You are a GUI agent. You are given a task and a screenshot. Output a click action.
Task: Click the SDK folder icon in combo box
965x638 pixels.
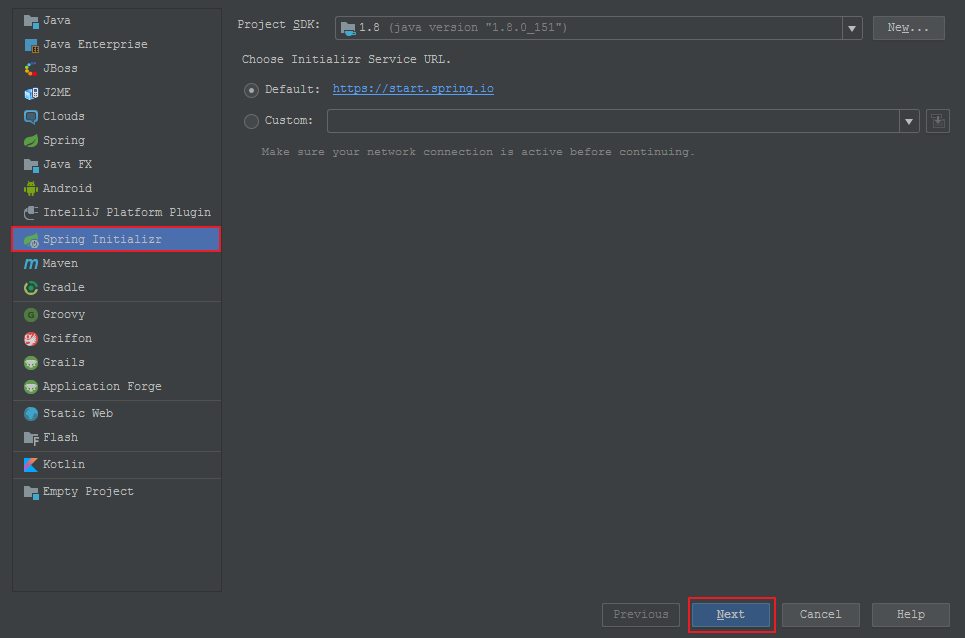348,28
